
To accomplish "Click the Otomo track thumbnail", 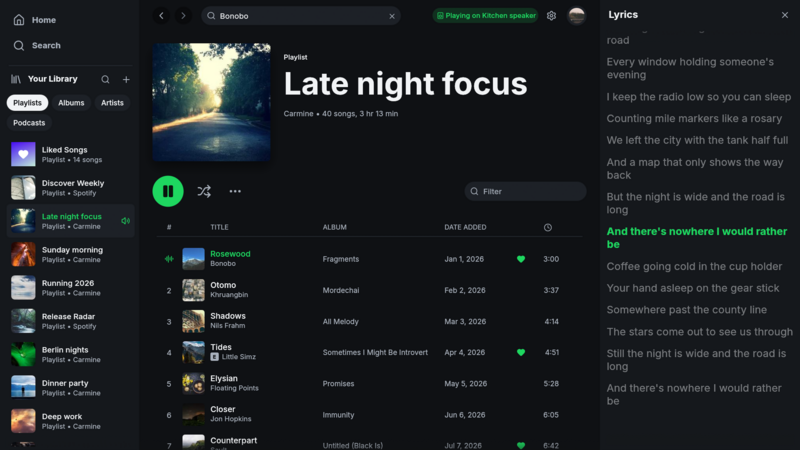I will coord(193,290).
